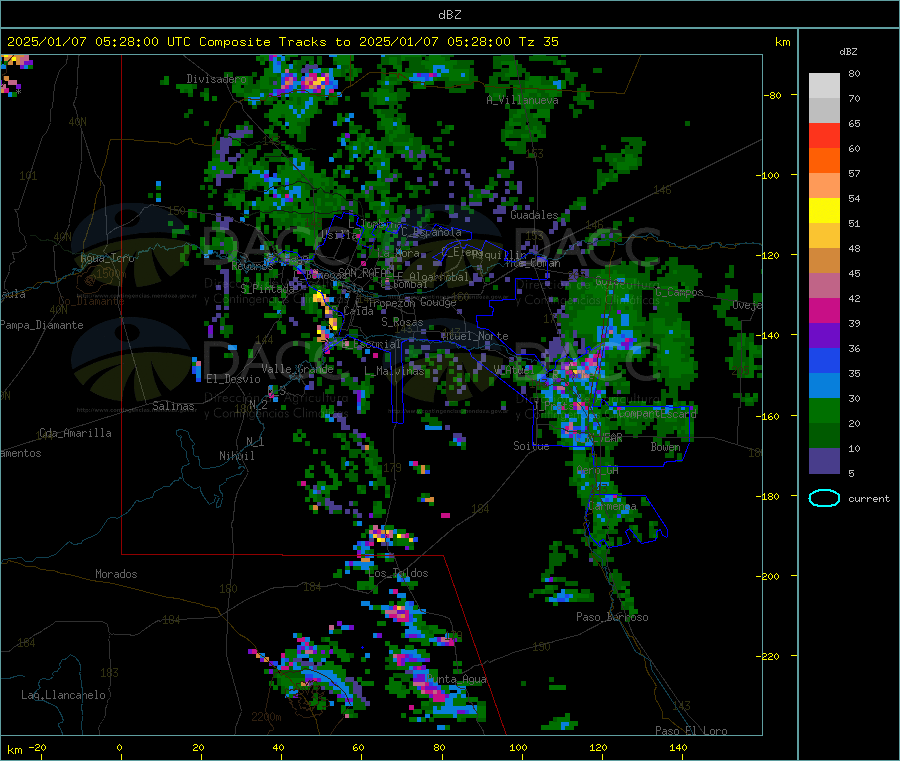This screenshot has height=761, width=900.
Task: Select the 'Paso_El_Loro' place label
Action: point(691,731)
